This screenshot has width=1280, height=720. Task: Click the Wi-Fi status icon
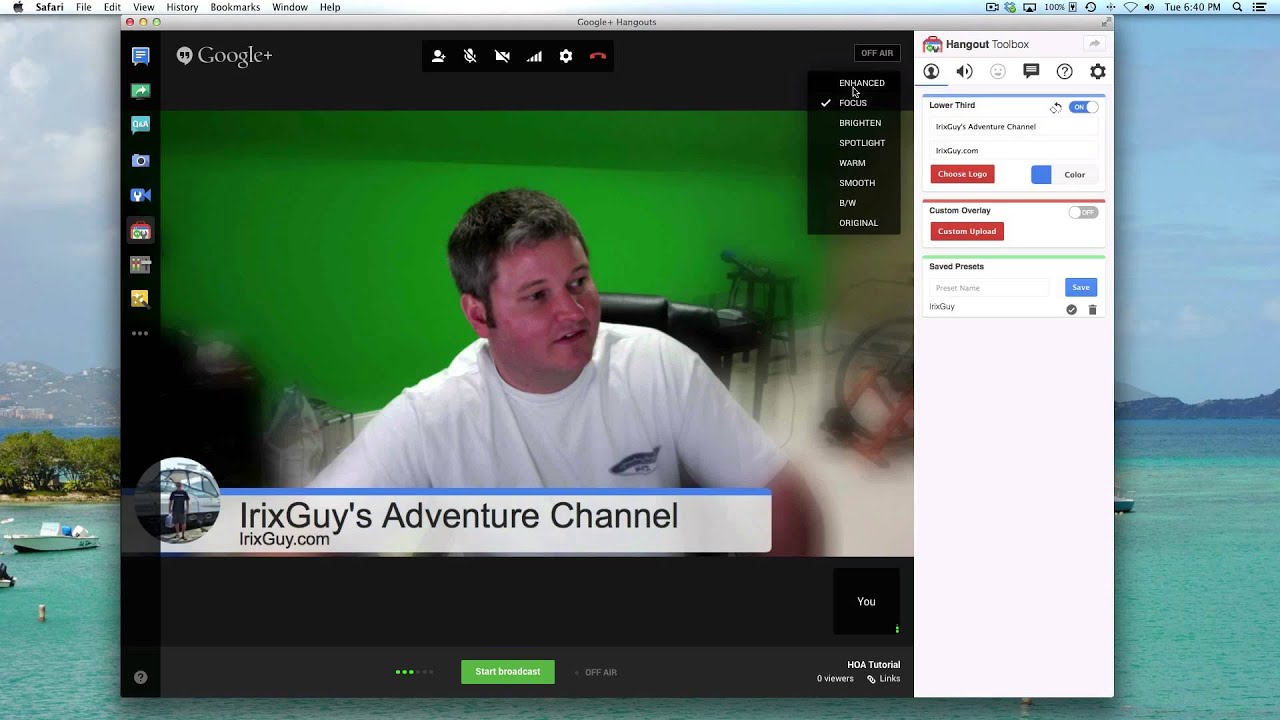click(x=1131, y=7)
